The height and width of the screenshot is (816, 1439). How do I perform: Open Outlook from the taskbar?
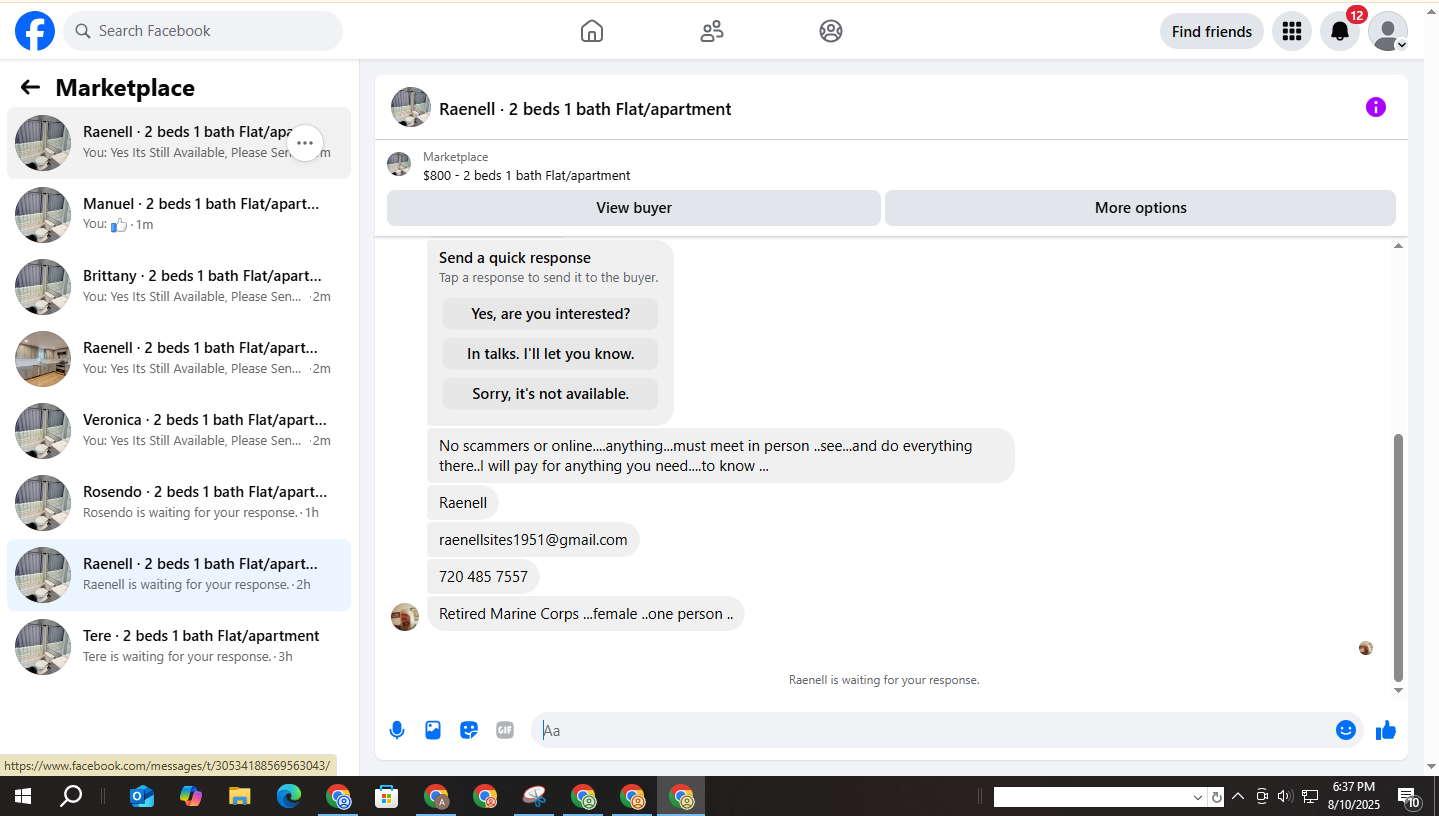point(142,797)
